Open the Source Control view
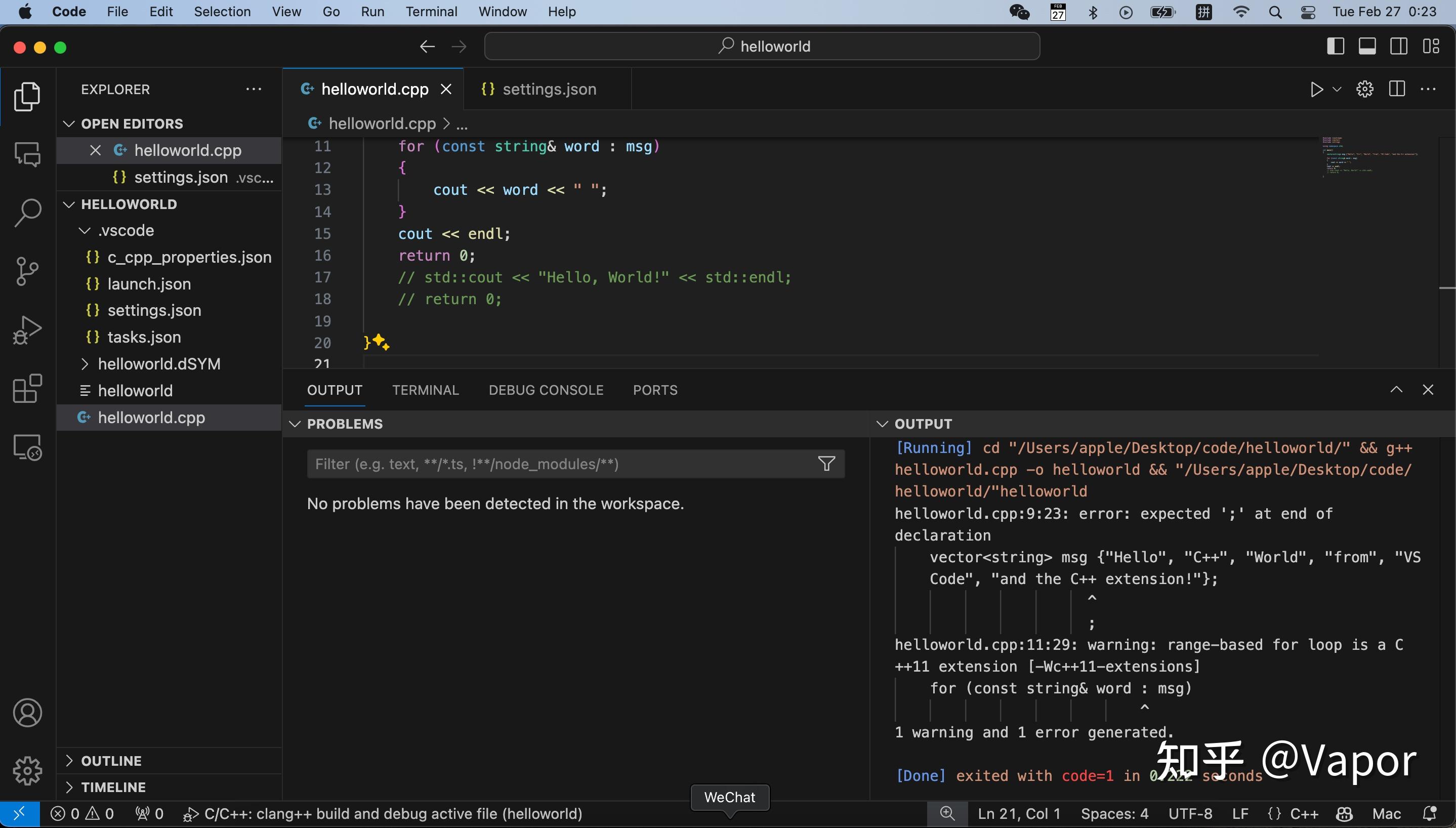 pos(27,271)
